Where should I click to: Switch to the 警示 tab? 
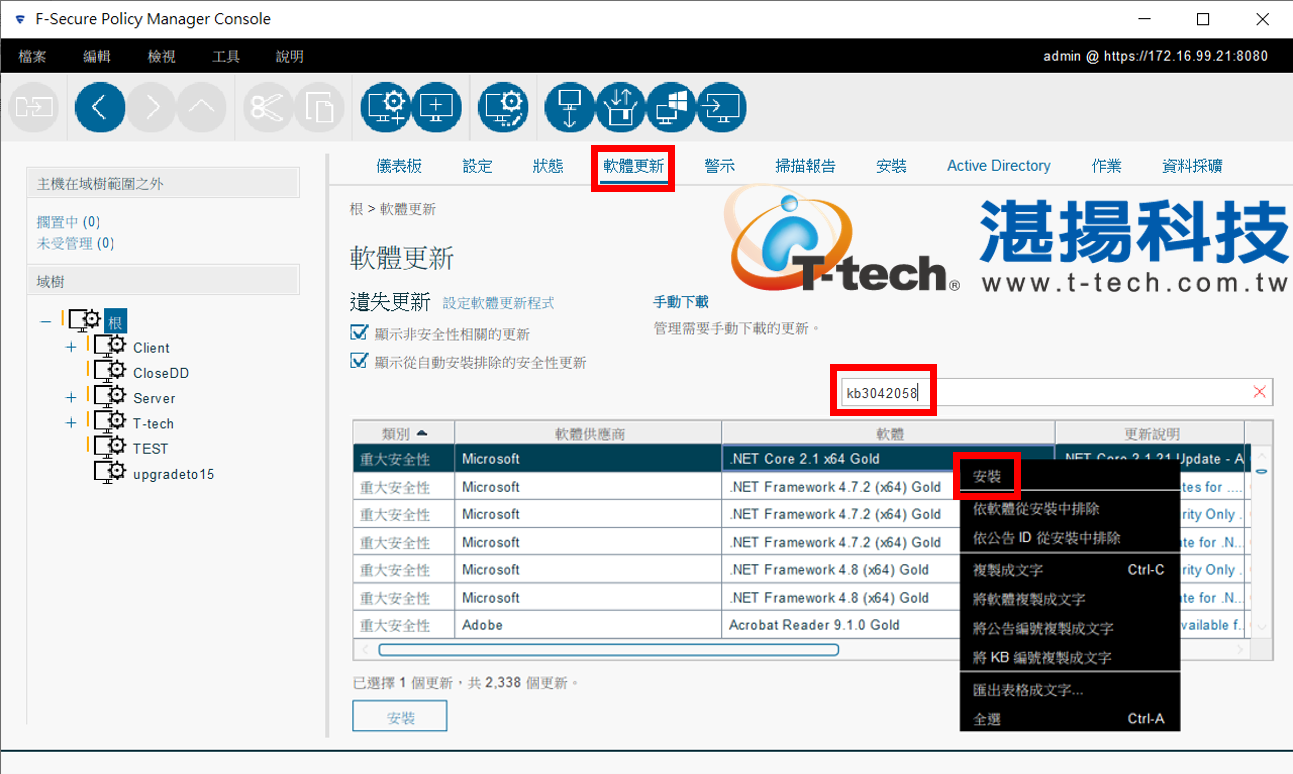click(719, 166)
